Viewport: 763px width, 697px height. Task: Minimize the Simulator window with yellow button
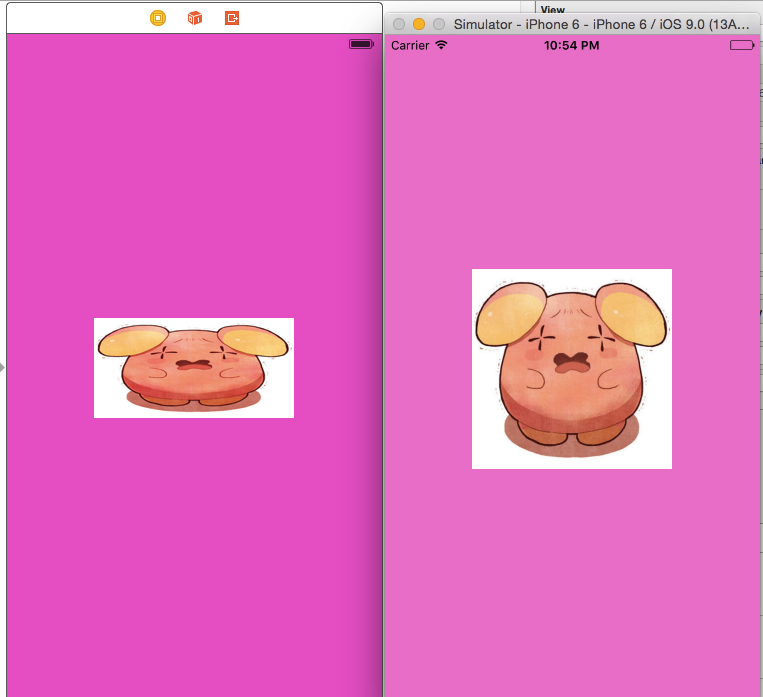click(x=419, y=24)
